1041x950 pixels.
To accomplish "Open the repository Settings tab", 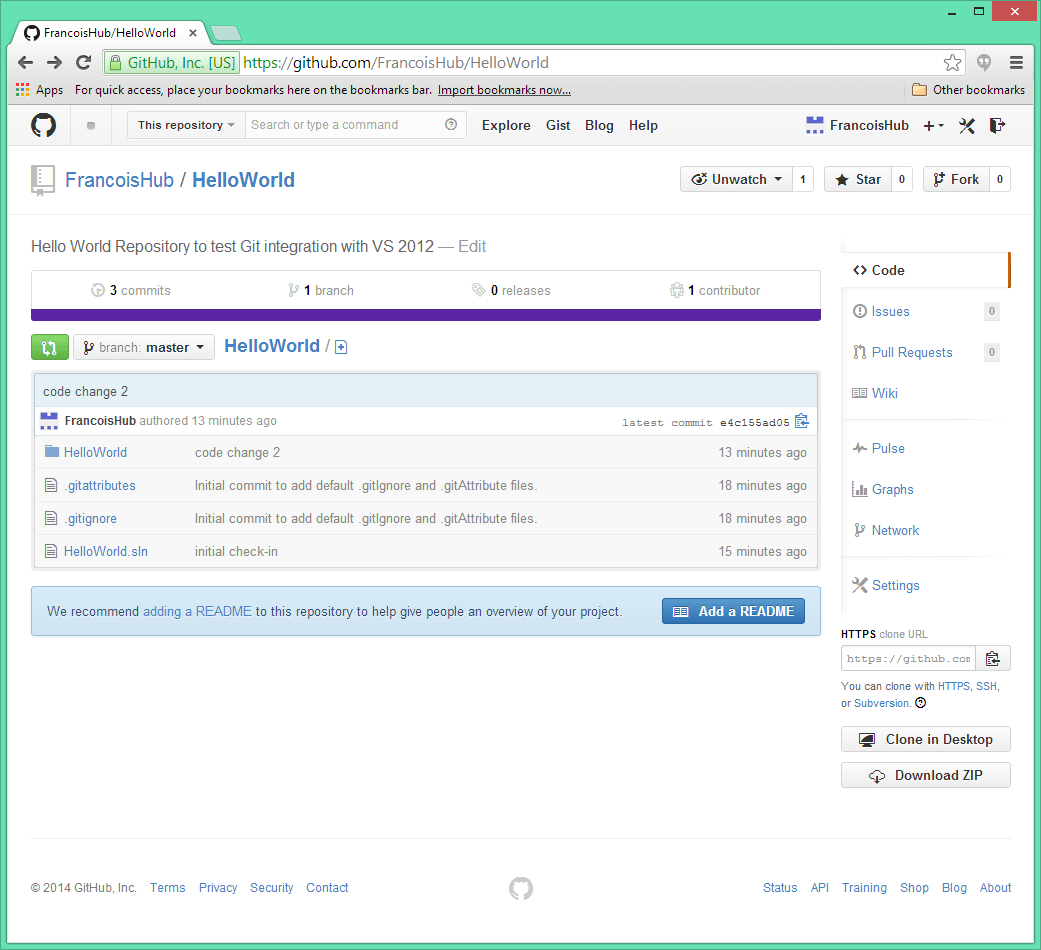I will coord(925,586).
